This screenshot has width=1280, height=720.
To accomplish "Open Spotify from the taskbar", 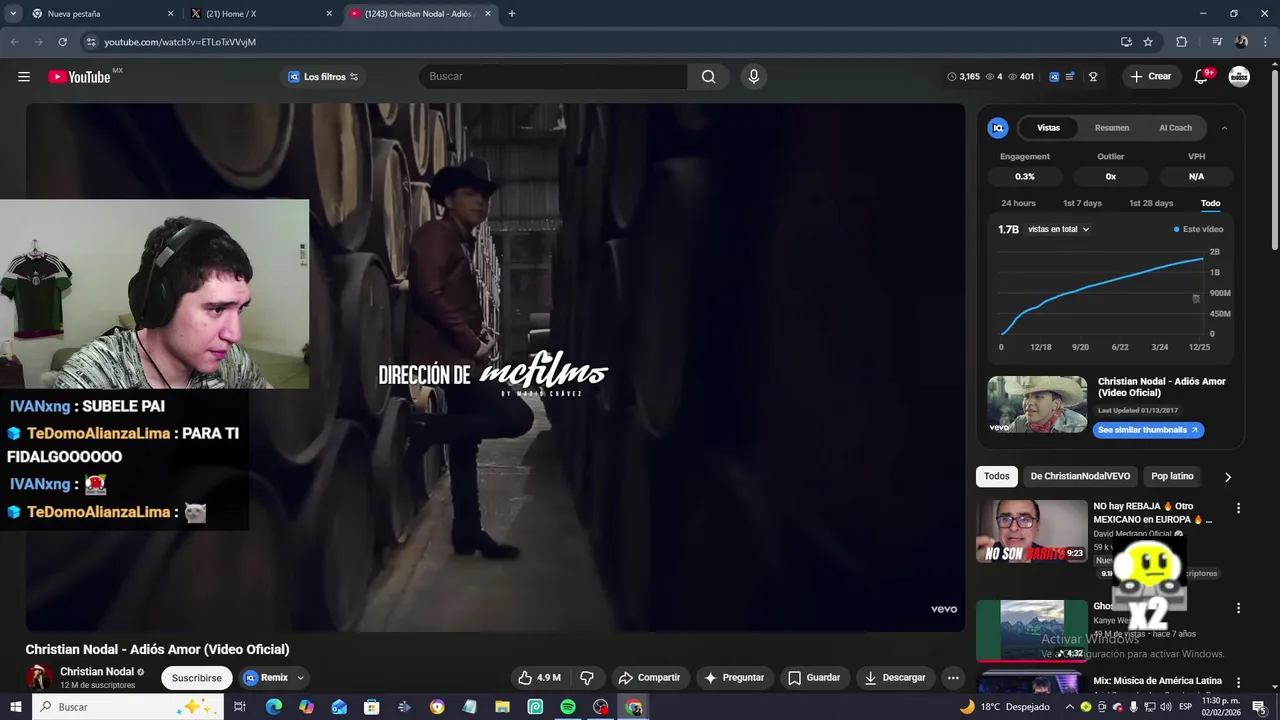I will 568,707.
